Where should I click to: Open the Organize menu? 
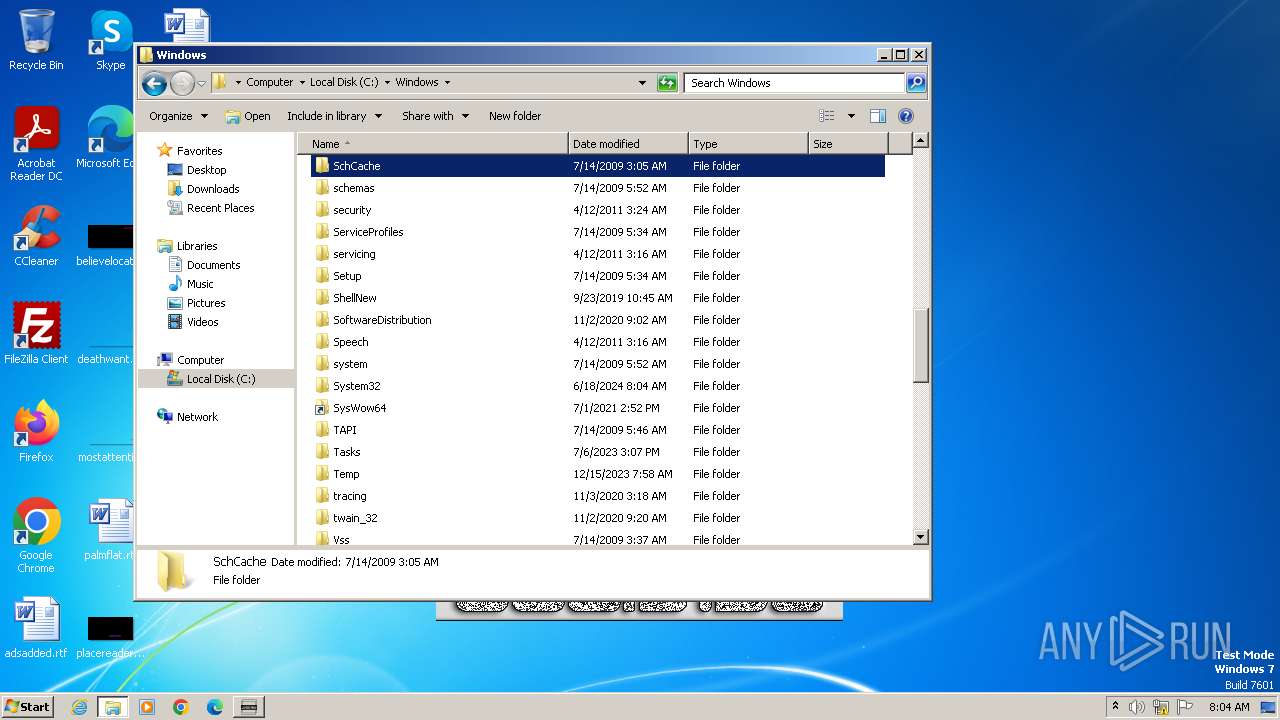point(178,116)
